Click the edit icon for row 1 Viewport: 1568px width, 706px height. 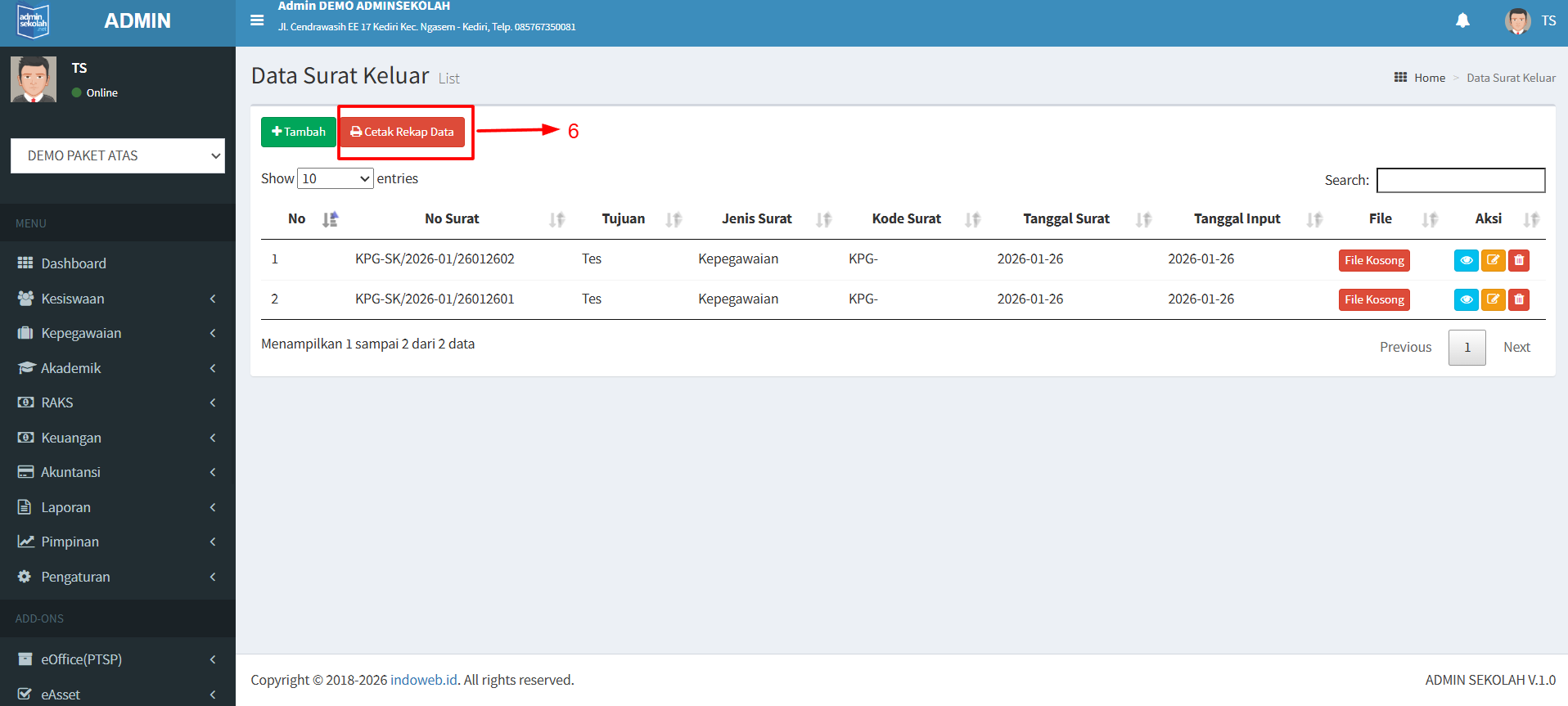click(1493, 260)
